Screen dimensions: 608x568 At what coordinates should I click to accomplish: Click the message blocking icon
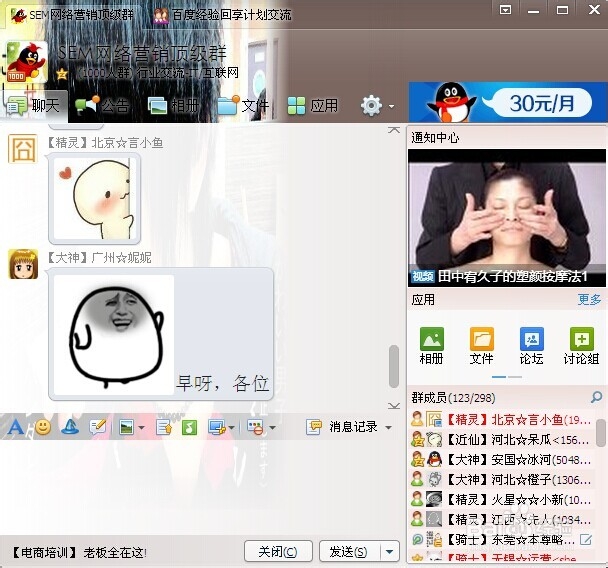point(255,428)
